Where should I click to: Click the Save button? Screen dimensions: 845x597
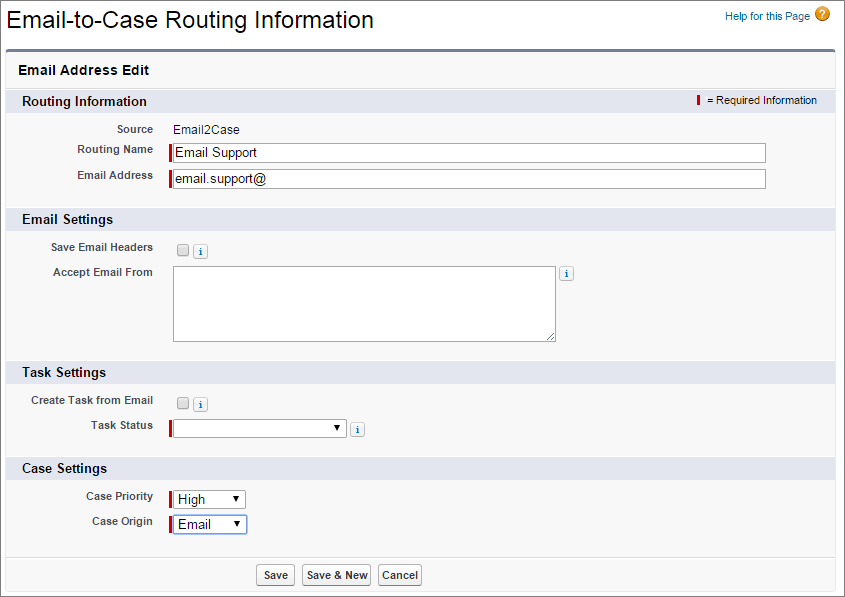pos(275,574)
